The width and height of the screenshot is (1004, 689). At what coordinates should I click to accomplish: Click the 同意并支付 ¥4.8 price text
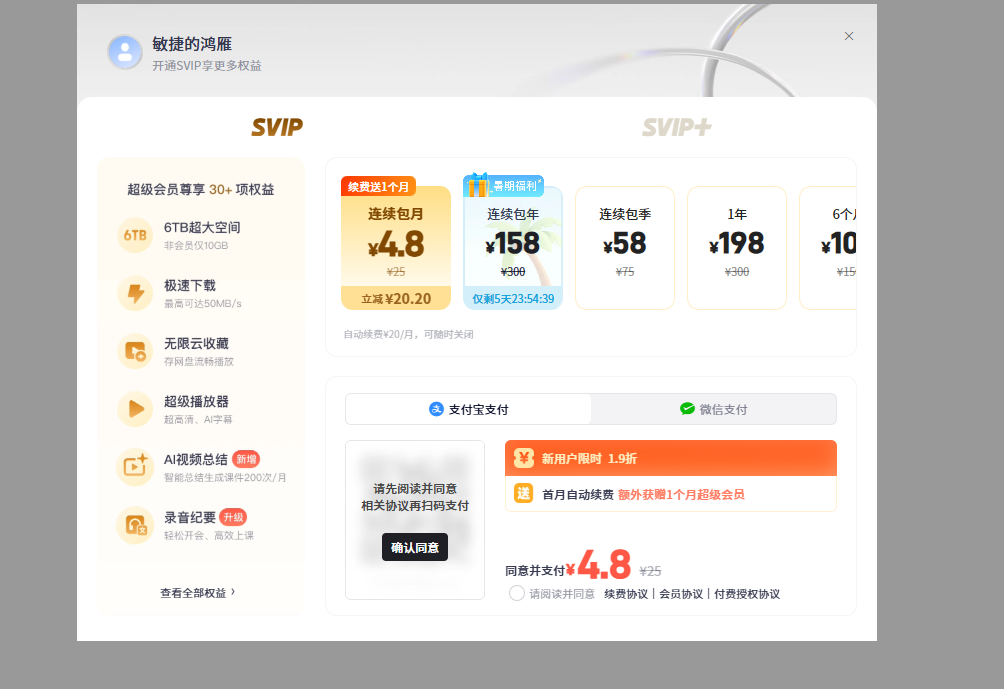(569, 565)
